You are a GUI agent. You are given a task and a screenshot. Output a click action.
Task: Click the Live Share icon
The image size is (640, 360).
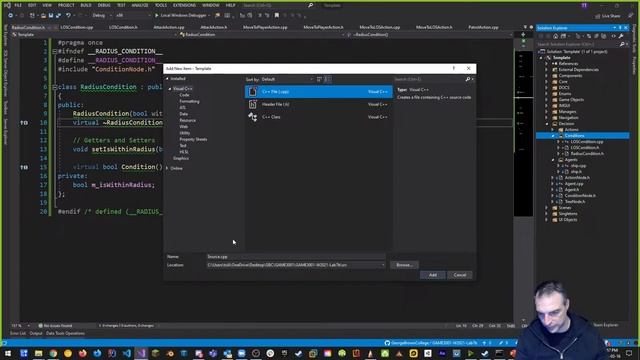point(607,16)
